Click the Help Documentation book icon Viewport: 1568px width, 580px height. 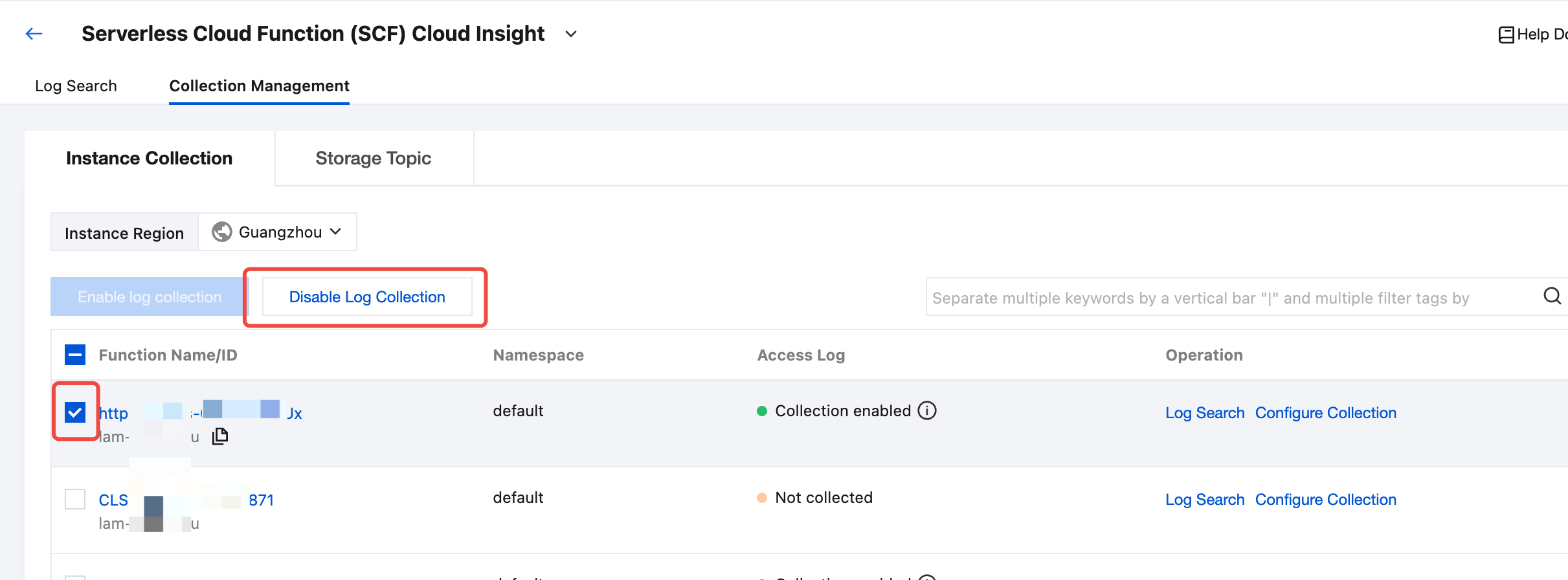point(1506,35)
